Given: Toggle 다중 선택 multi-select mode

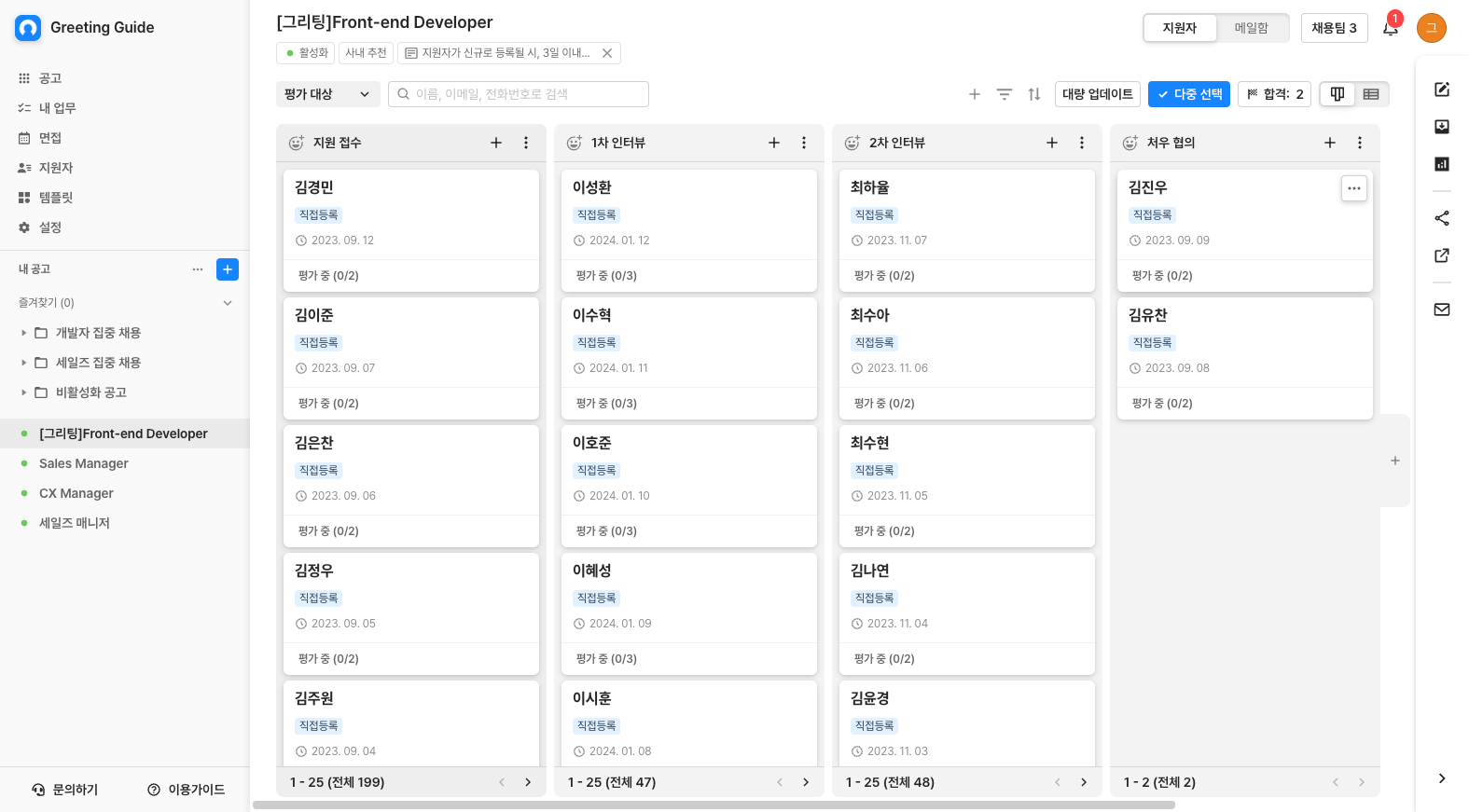Looking at the screenshot, I should coord(1189,94).
